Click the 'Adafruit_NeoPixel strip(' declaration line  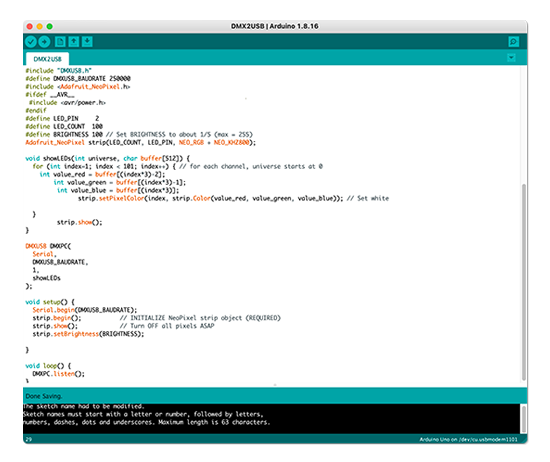pos(141,142)
